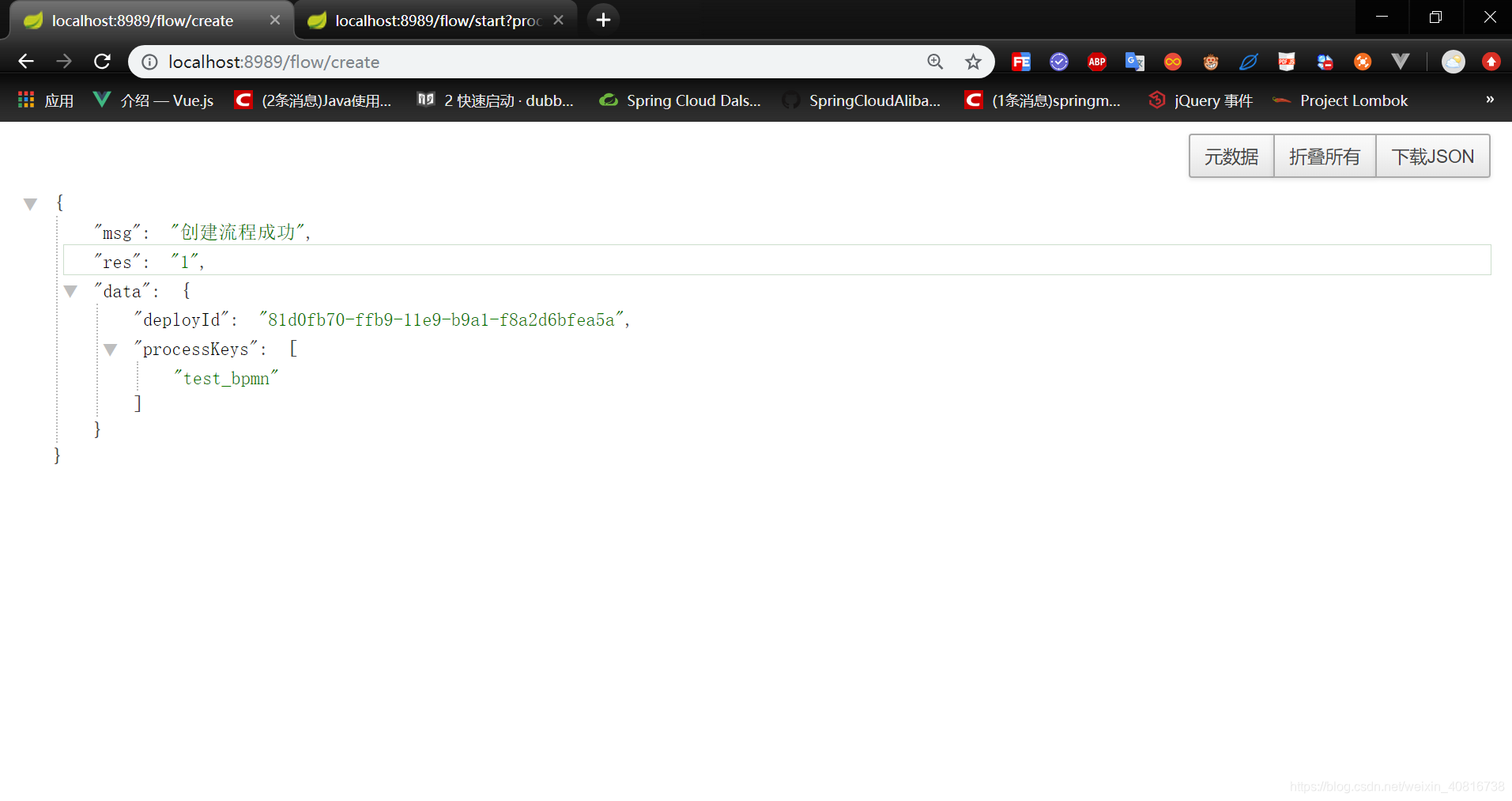Image resolution: width=1512 pixels, height=801 pixels.
Task: Open the purple checkmark extension
Action: tap(1059, 62)
